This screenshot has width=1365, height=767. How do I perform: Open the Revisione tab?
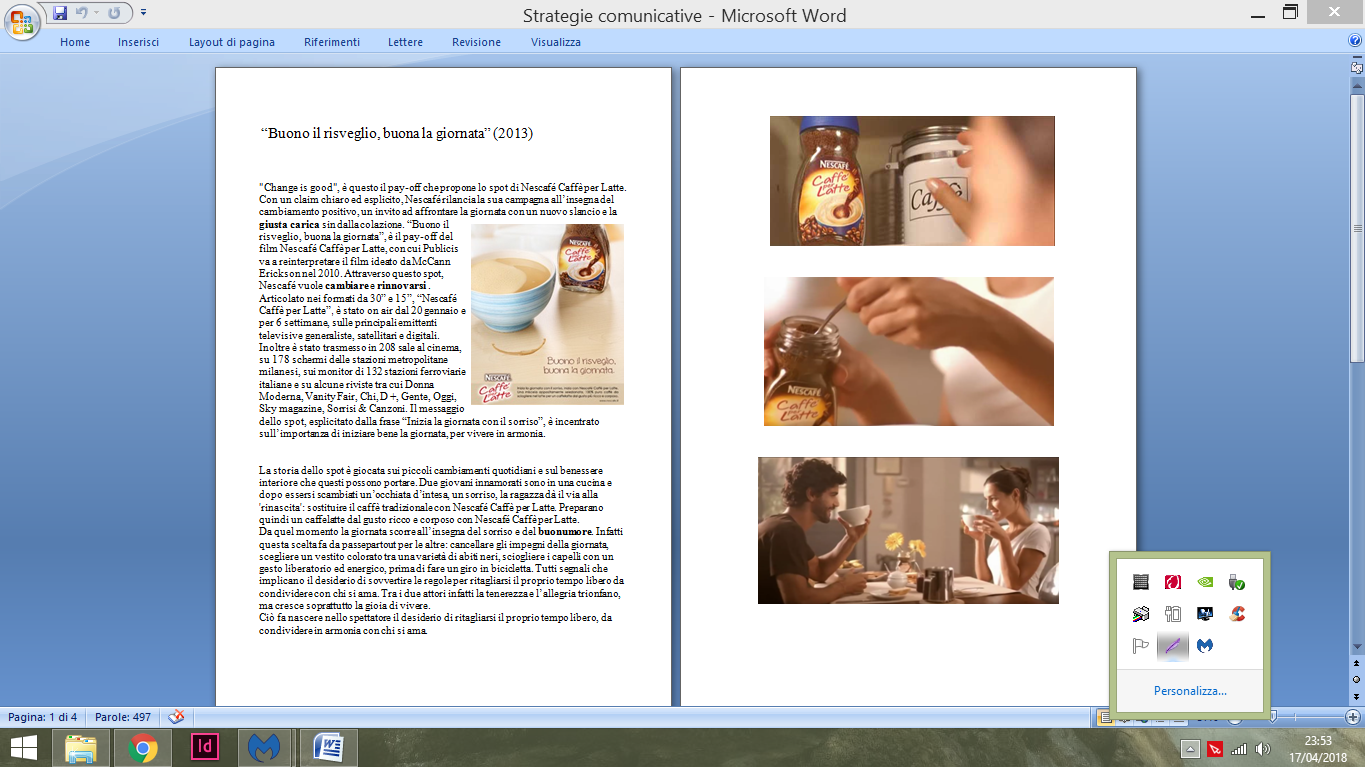[477, 42]
